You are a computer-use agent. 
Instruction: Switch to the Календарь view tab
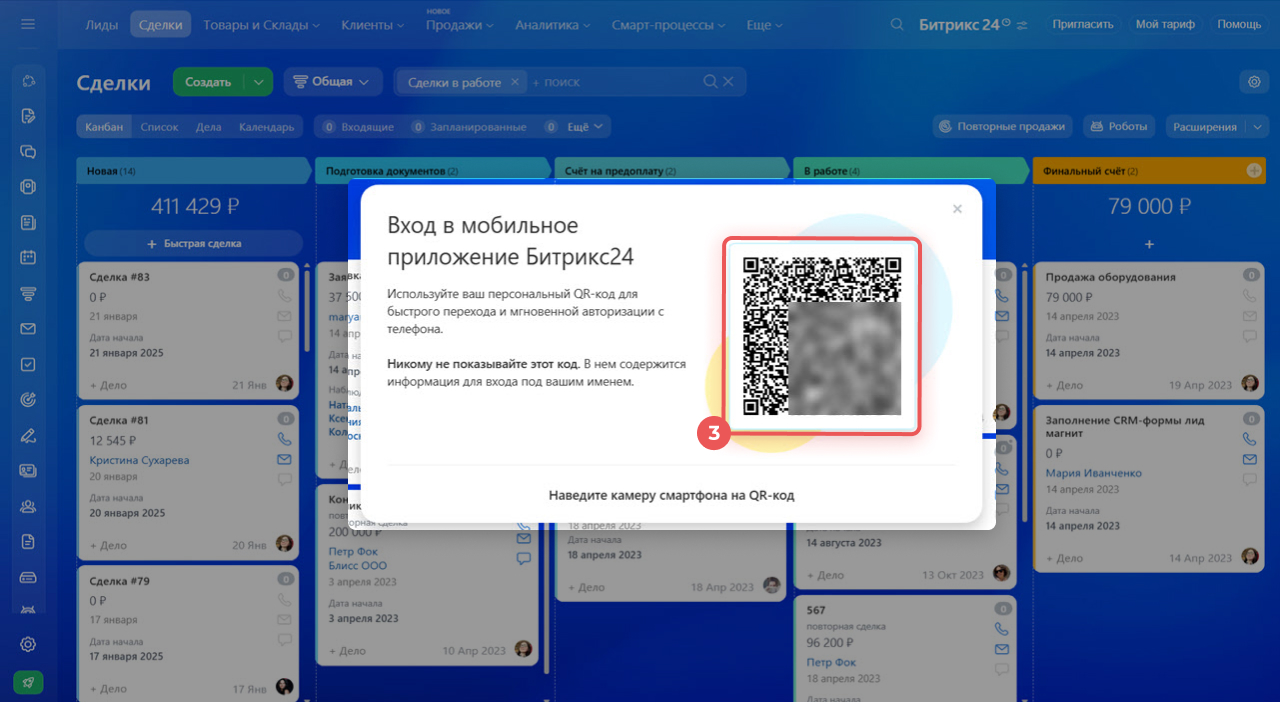266,127
